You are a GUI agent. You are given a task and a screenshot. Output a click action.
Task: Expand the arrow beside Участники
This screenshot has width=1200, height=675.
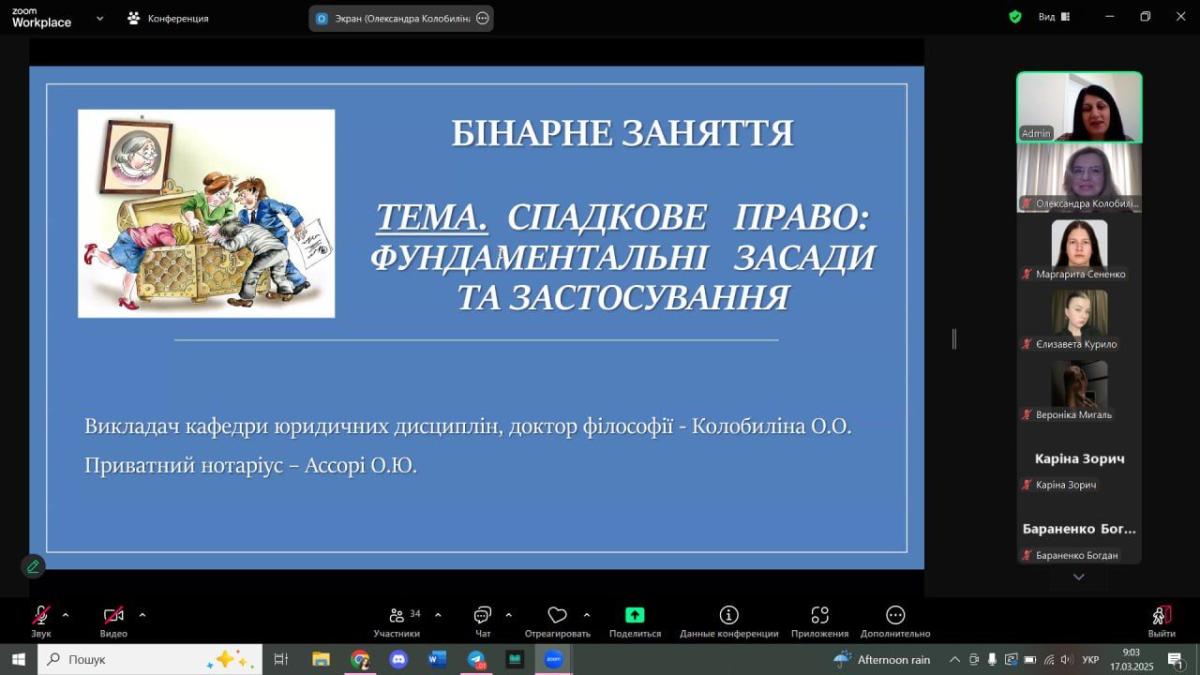tap(438, 615)
